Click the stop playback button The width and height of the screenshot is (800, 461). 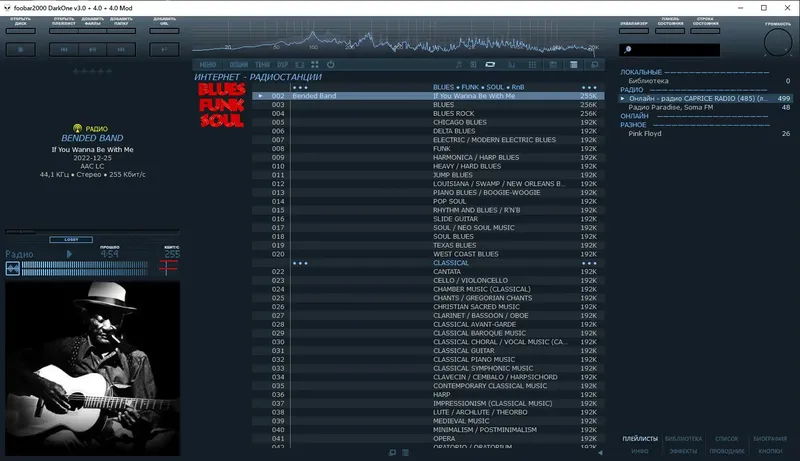tap(20, 49)
